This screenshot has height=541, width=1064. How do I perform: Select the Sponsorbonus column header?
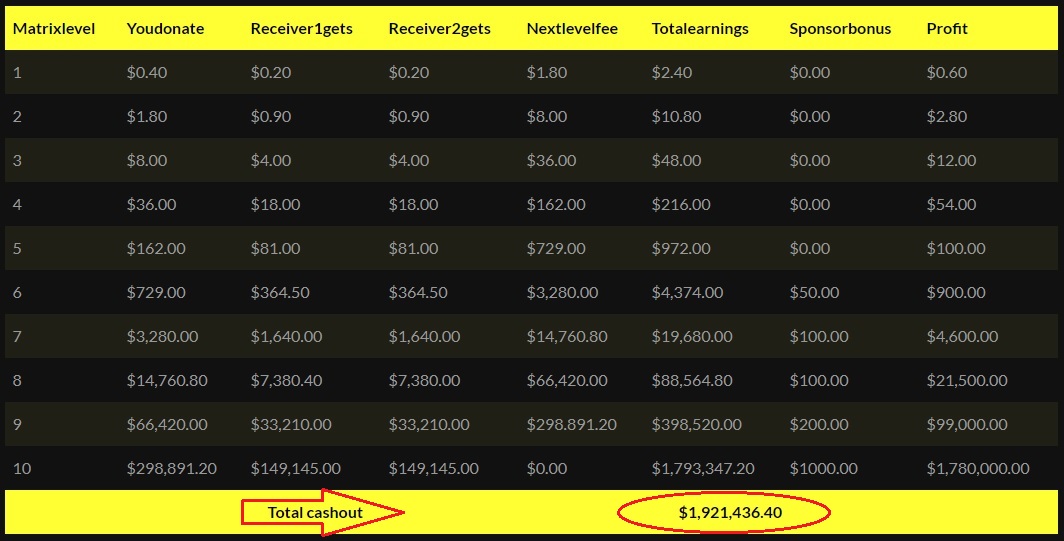tap(840, 28)
